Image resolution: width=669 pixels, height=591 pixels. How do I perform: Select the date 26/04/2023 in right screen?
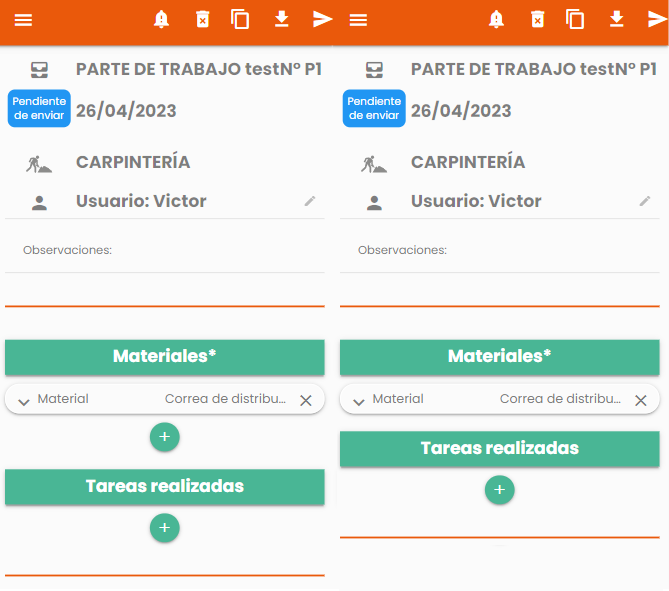(461, 111)
